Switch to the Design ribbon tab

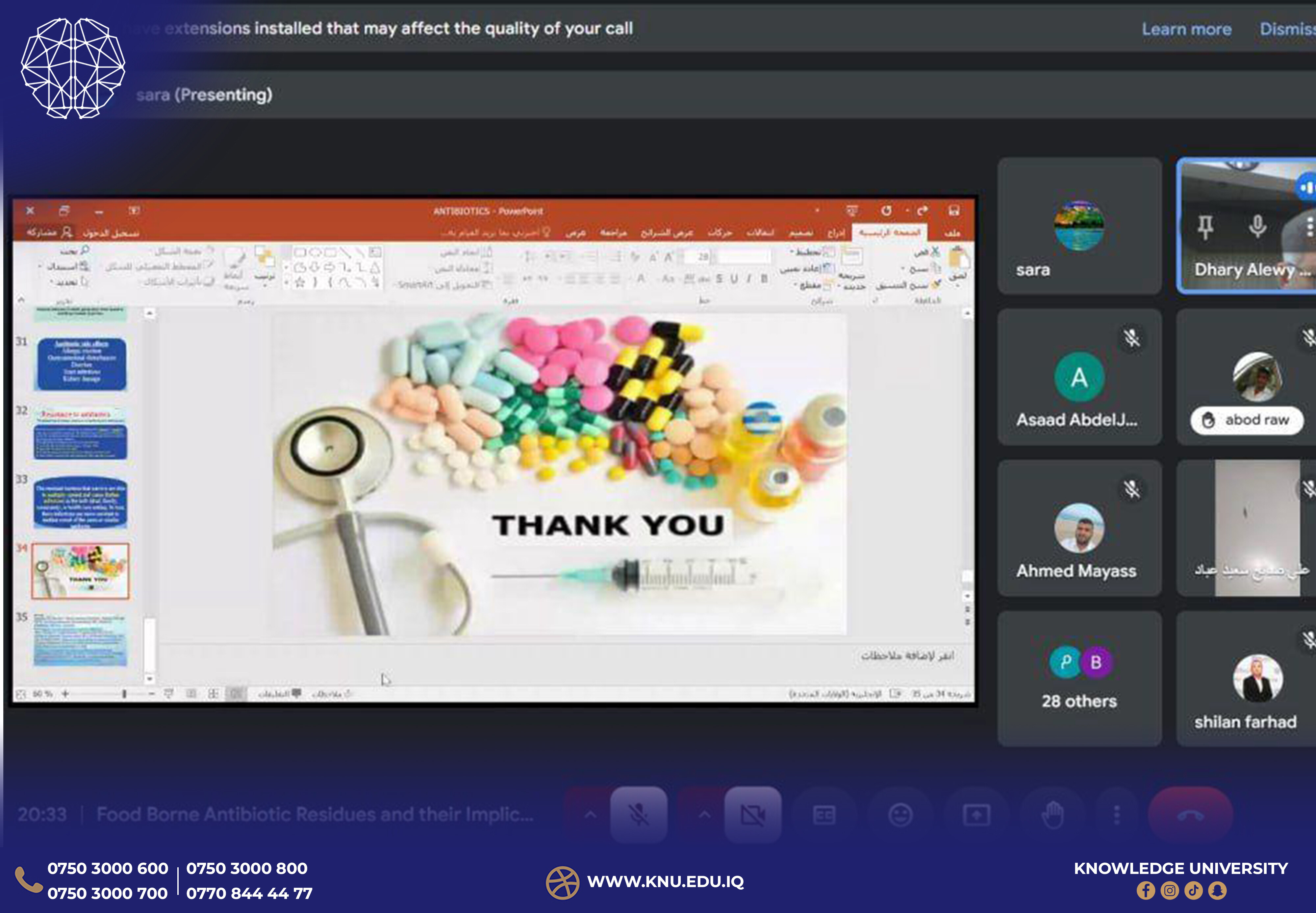click(800, 233)
